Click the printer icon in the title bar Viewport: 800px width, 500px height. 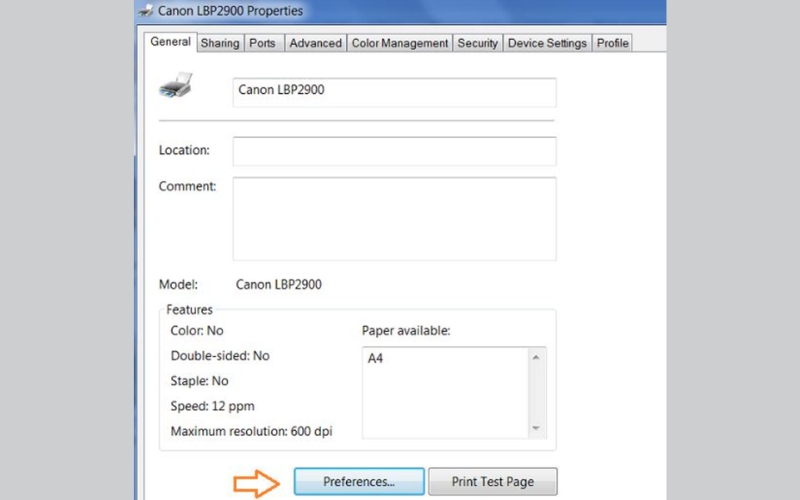coord(146,11)
